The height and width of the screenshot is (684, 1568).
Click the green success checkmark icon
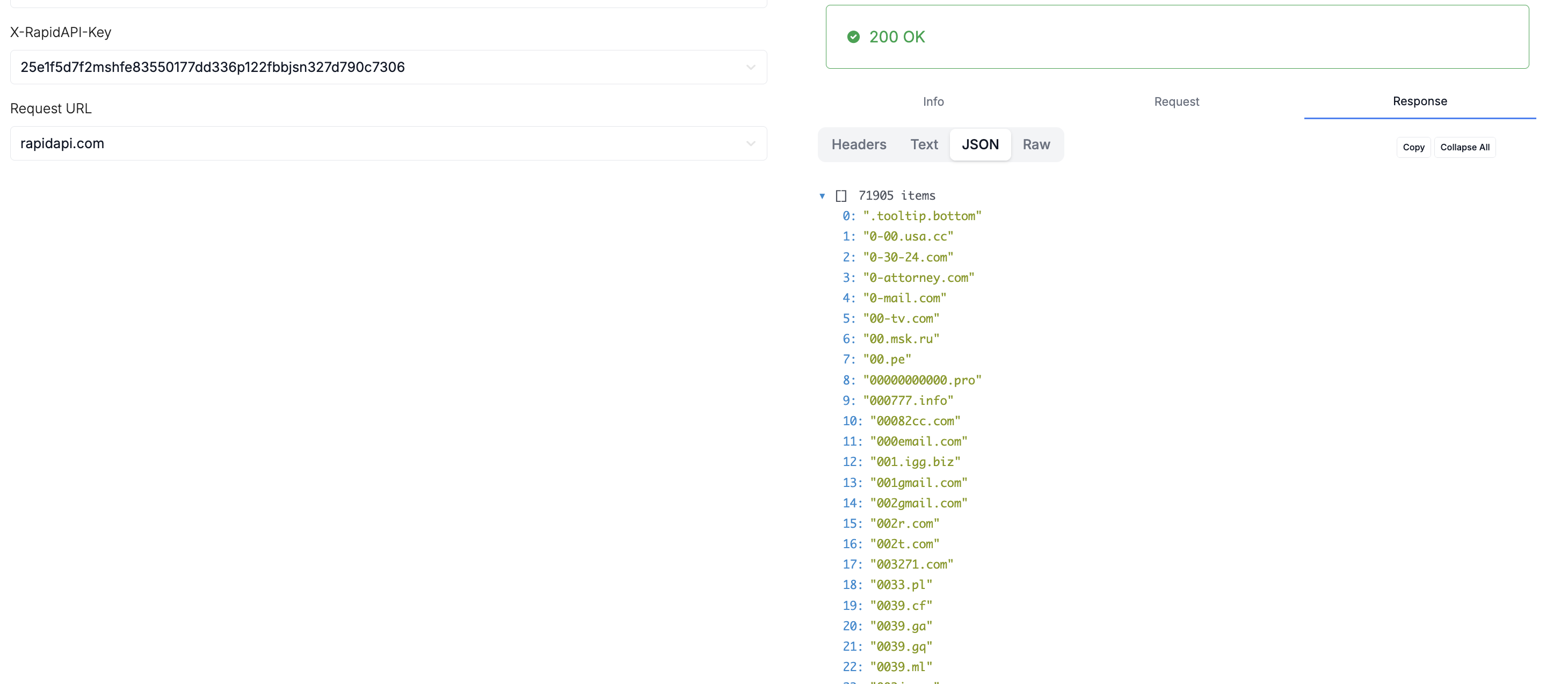[x=854, y=37]
